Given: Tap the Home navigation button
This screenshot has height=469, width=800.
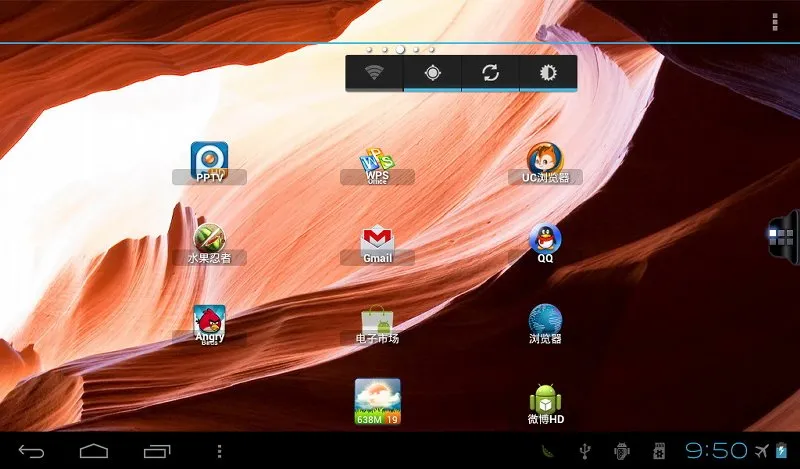Looking at the screenshot, I should click(94, 451).
